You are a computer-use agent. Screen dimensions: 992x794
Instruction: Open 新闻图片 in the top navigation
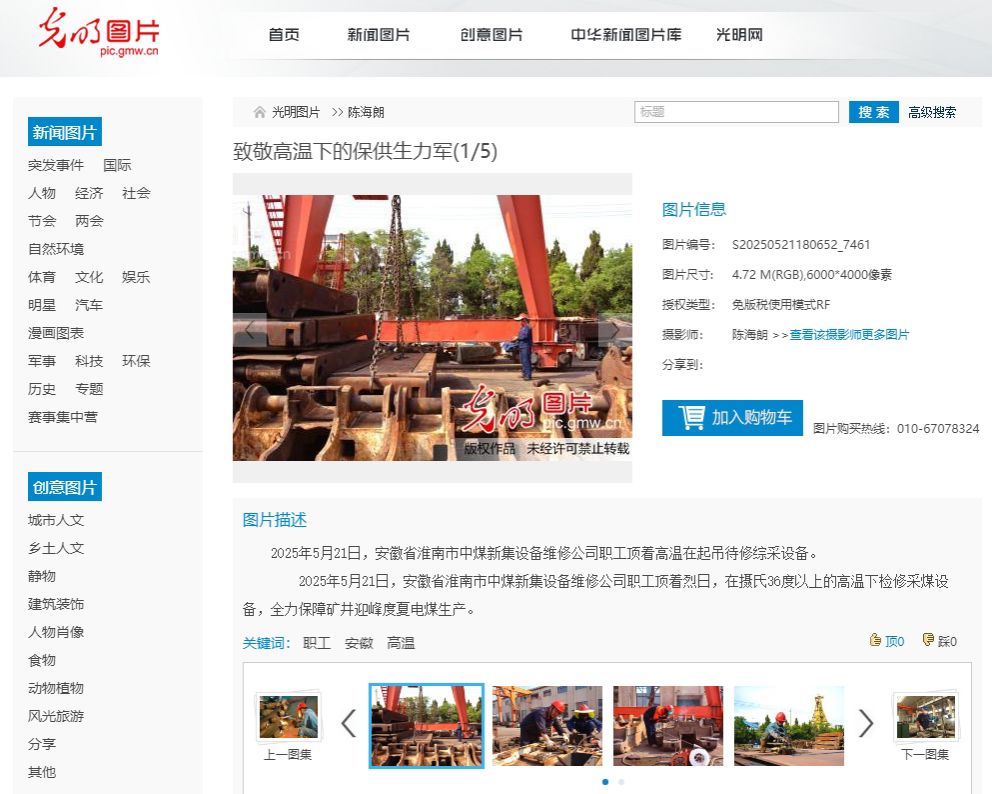[378, 35]
